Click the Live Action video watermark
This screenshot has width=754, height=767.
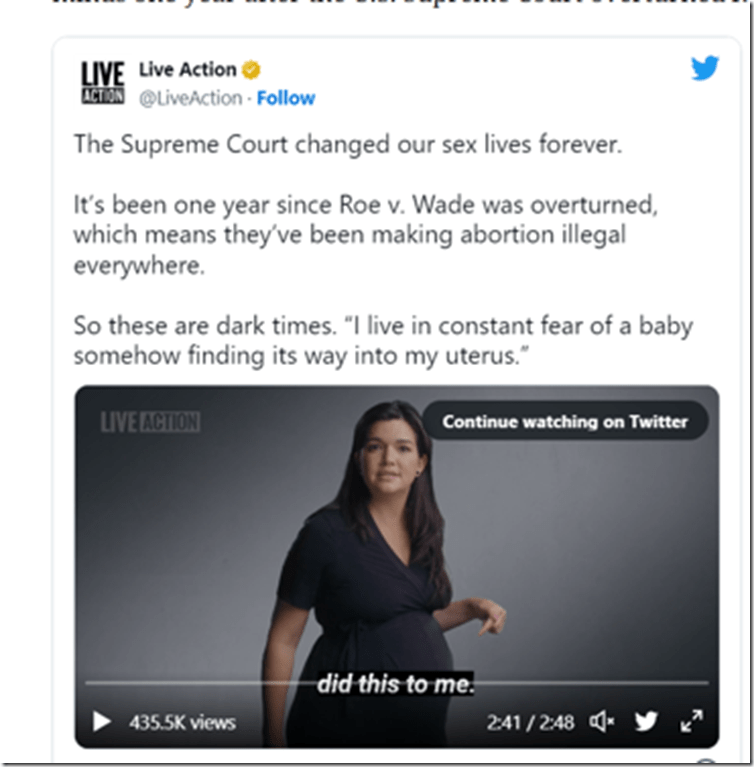click(150, 422)
